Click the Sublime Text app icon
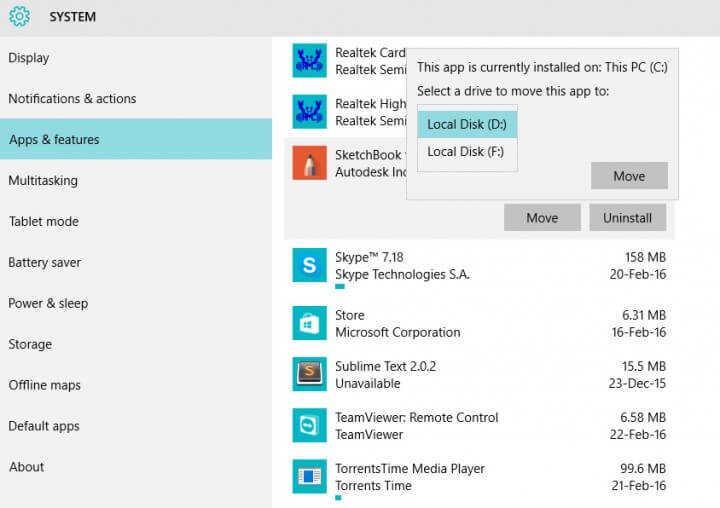Screen dimensions: 720x508 coord(309,374)
